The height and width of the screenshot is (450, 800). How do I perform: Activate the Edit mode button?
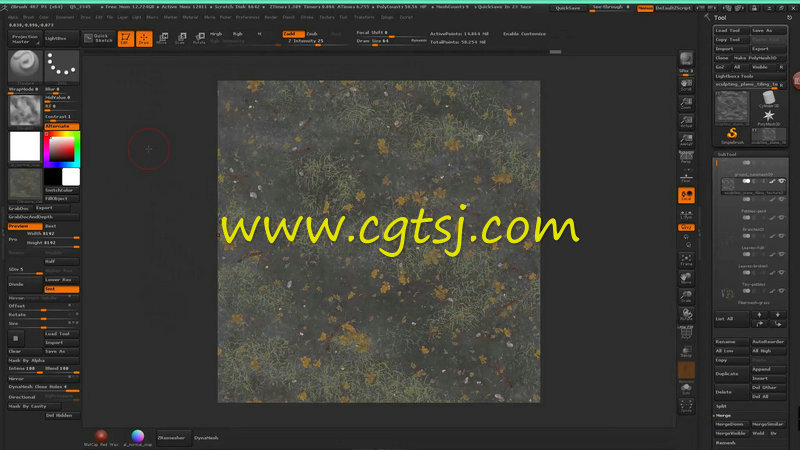pos(126,39)
